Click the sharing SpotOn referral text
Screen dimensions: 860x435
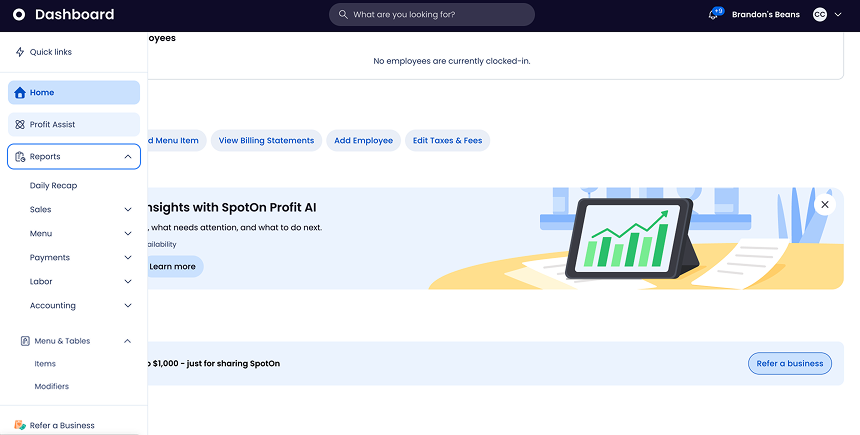[214, 364]
